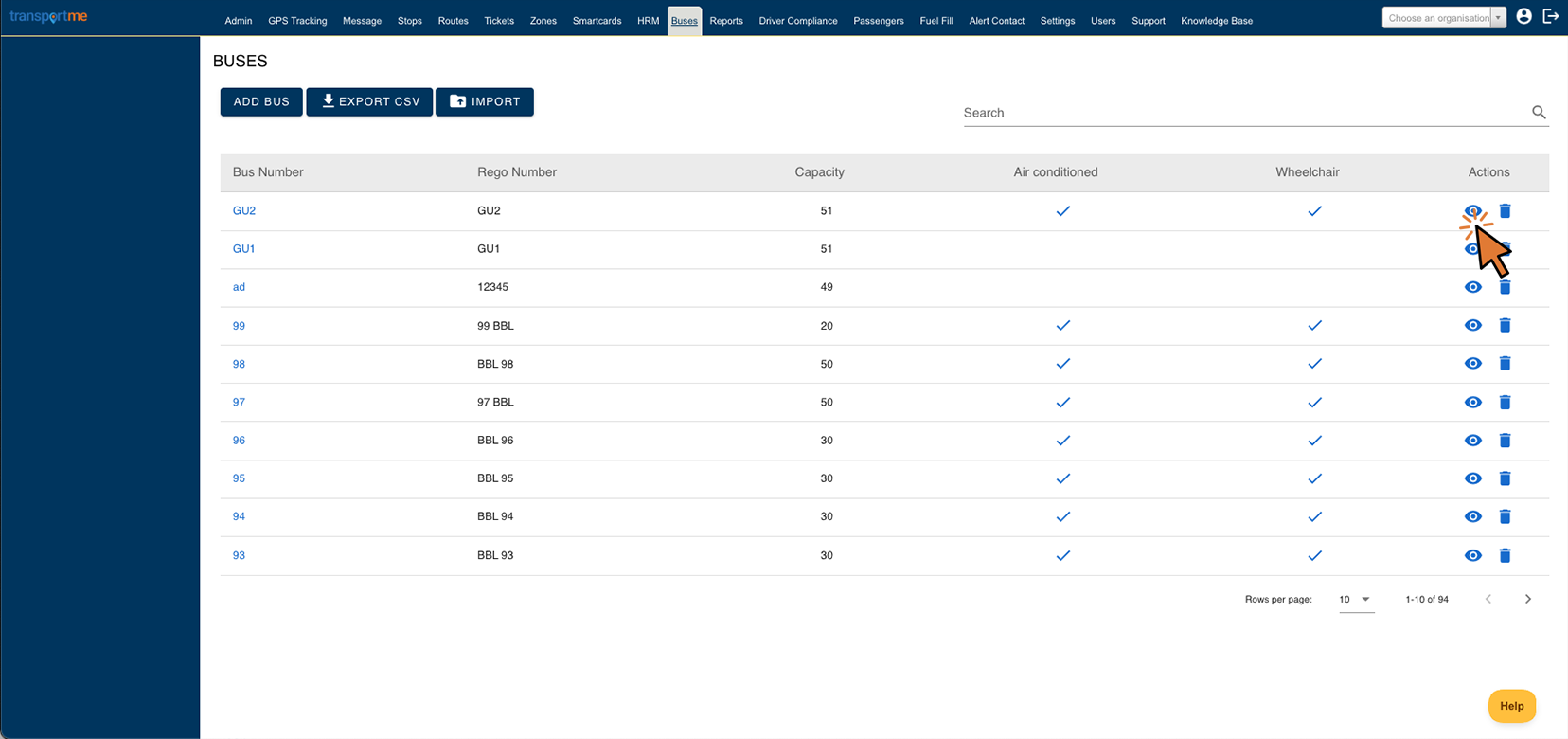Open the Alert Contact menu
This screenshot has height=739, width=1568.
point(996,21)
